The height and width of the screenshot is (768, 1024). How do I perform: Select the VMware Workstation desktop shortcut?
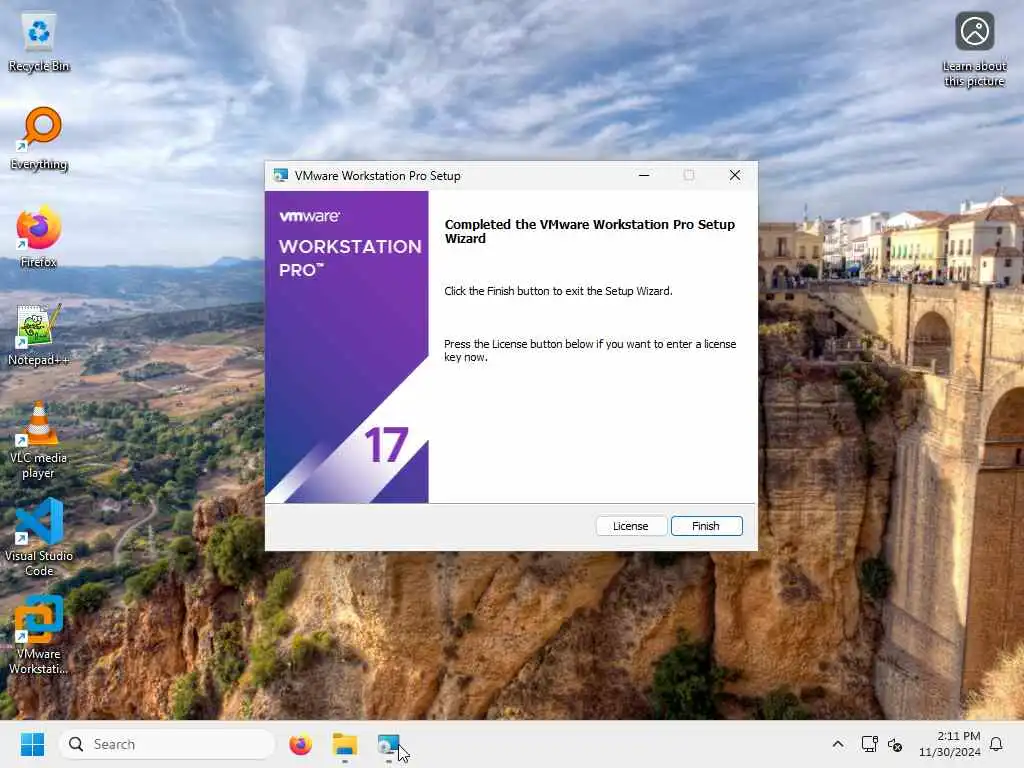(x=39, y=635)
